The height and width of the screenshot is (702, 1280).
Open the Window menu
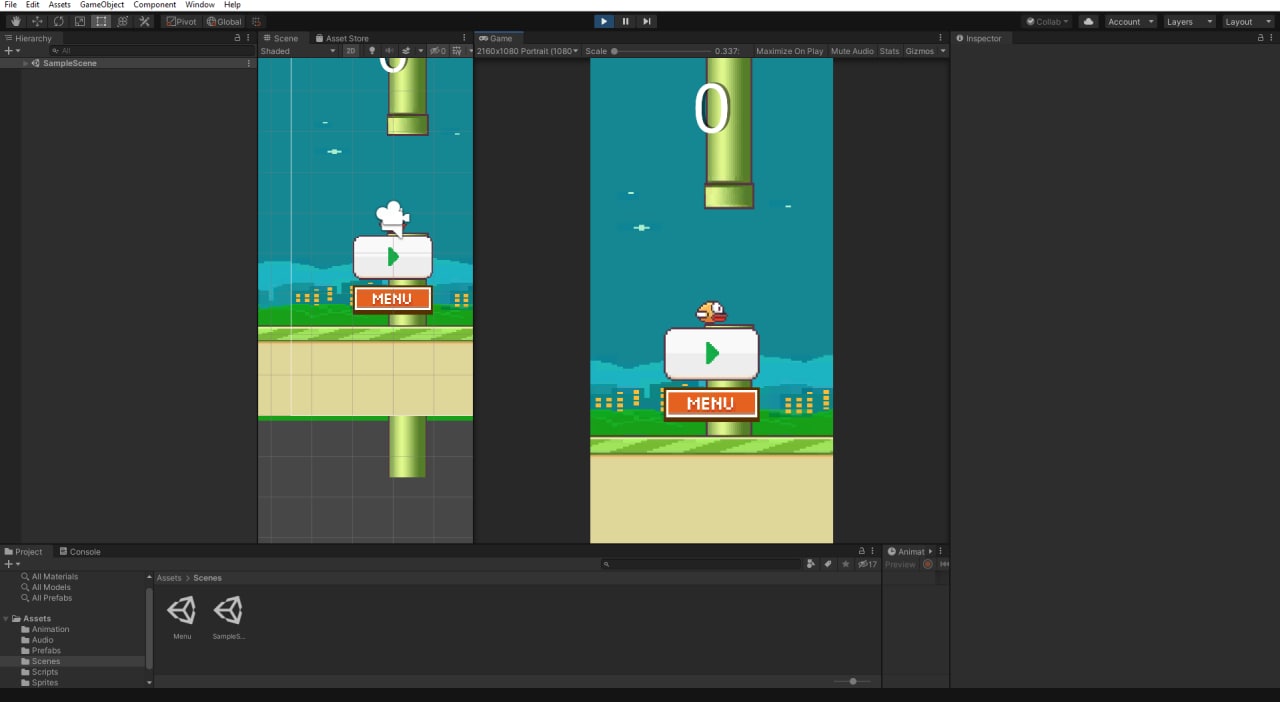pos(200,5)
